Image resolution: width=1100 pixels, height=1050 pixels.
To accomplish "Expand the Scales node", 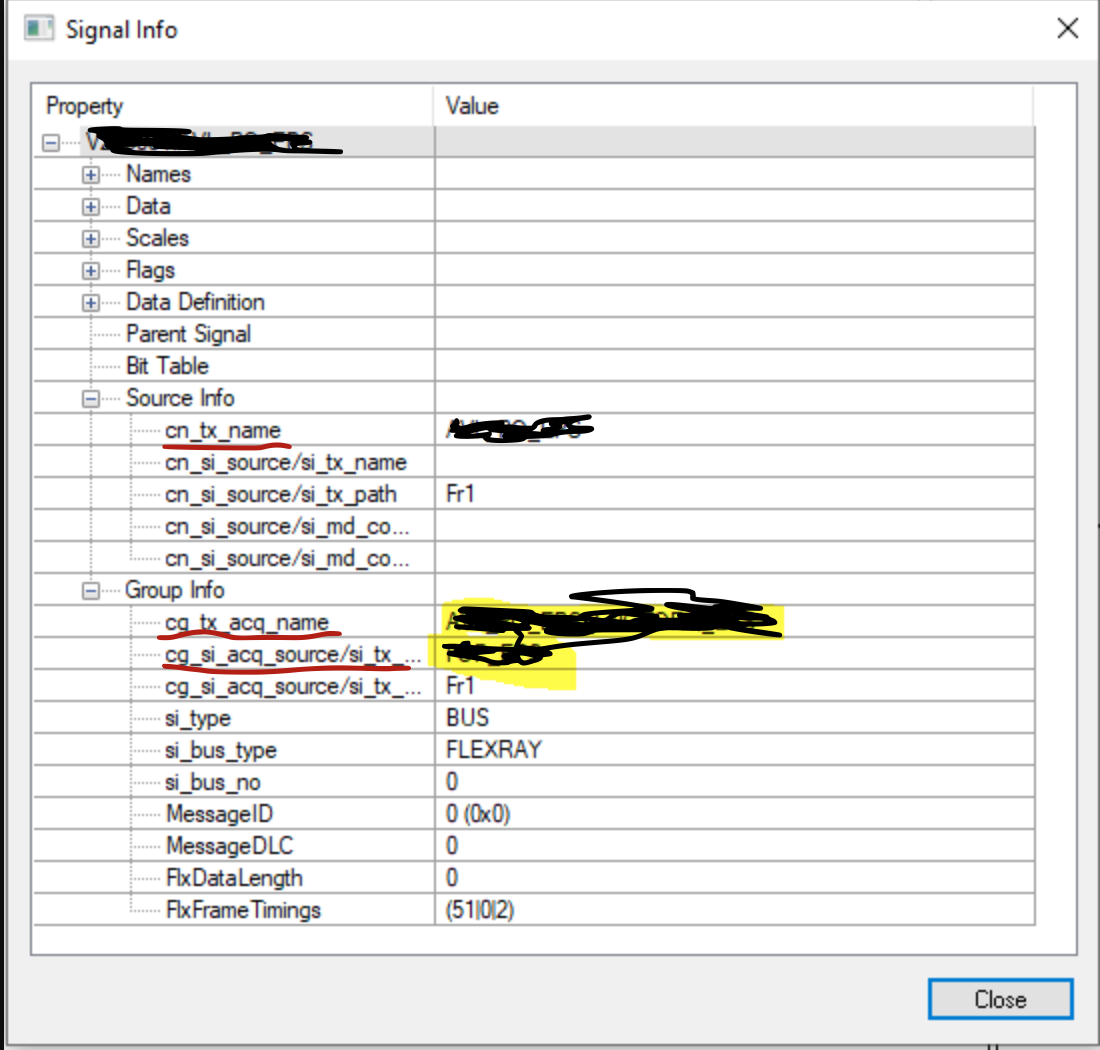I will (90, 238).
